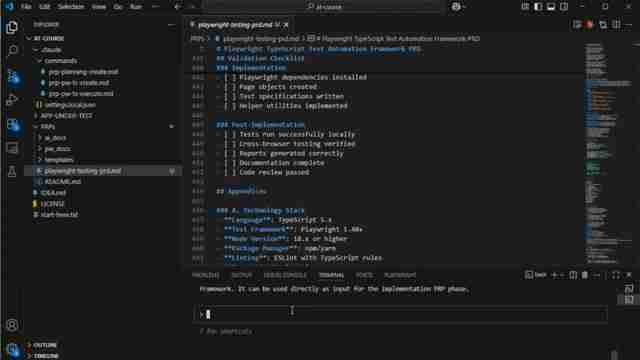Open the Selection menu

[x=71, y=7]
